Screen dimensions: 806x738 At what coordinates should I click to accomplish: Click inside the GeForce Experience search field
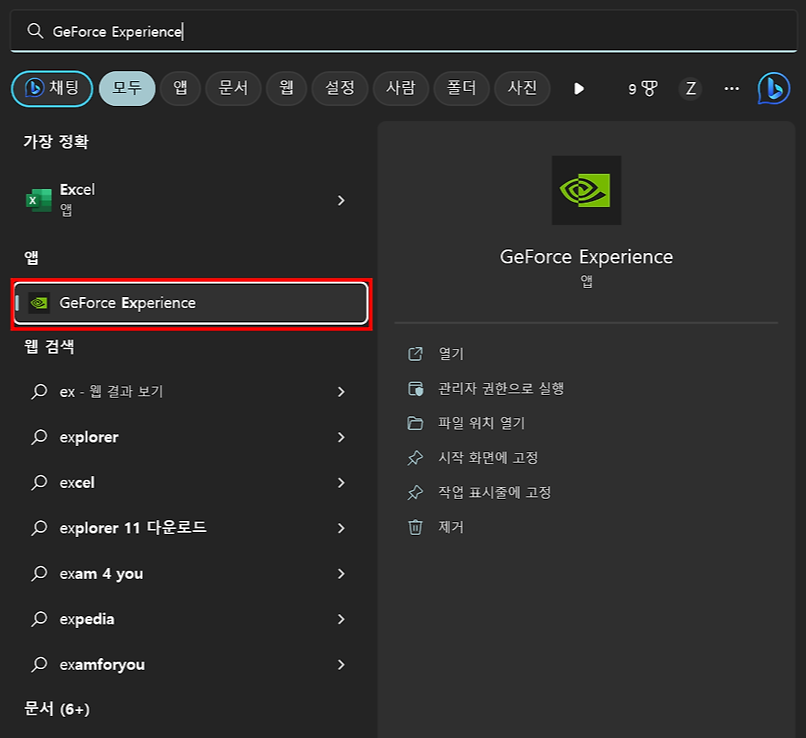click(x=404, y=31)
